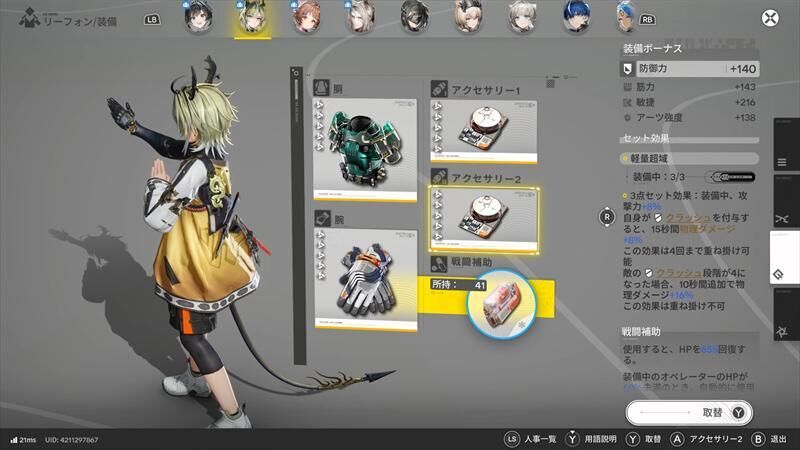Select the highlighted アクセサリー2 accessory slot

pyautogui.click(x=484, y=219)
